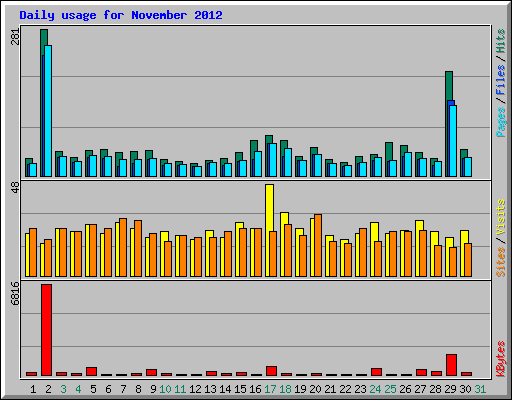Click green day label '11' on the axis
This screenshot has width=512, height=400.
180,389
